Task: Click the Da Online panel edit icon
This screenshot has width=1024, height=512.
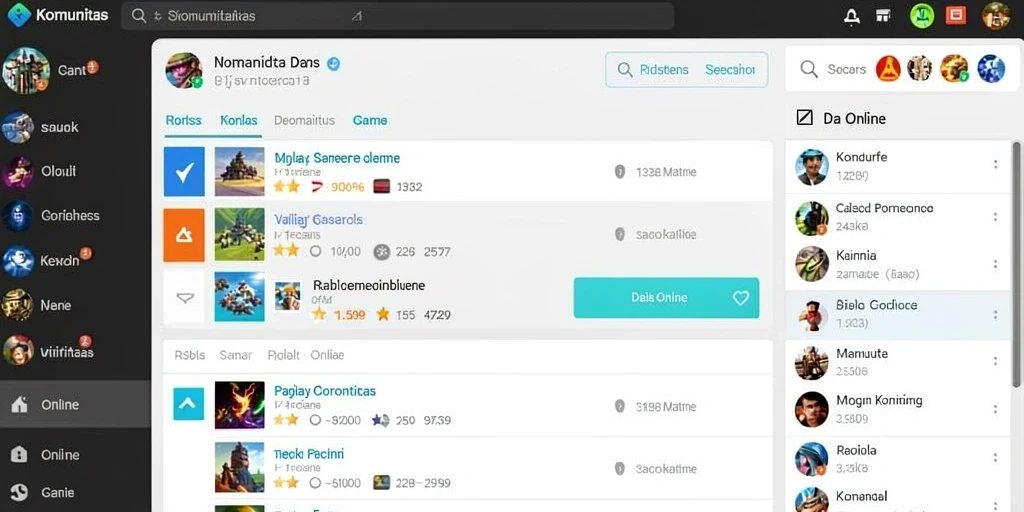Action: coord(805,118)
